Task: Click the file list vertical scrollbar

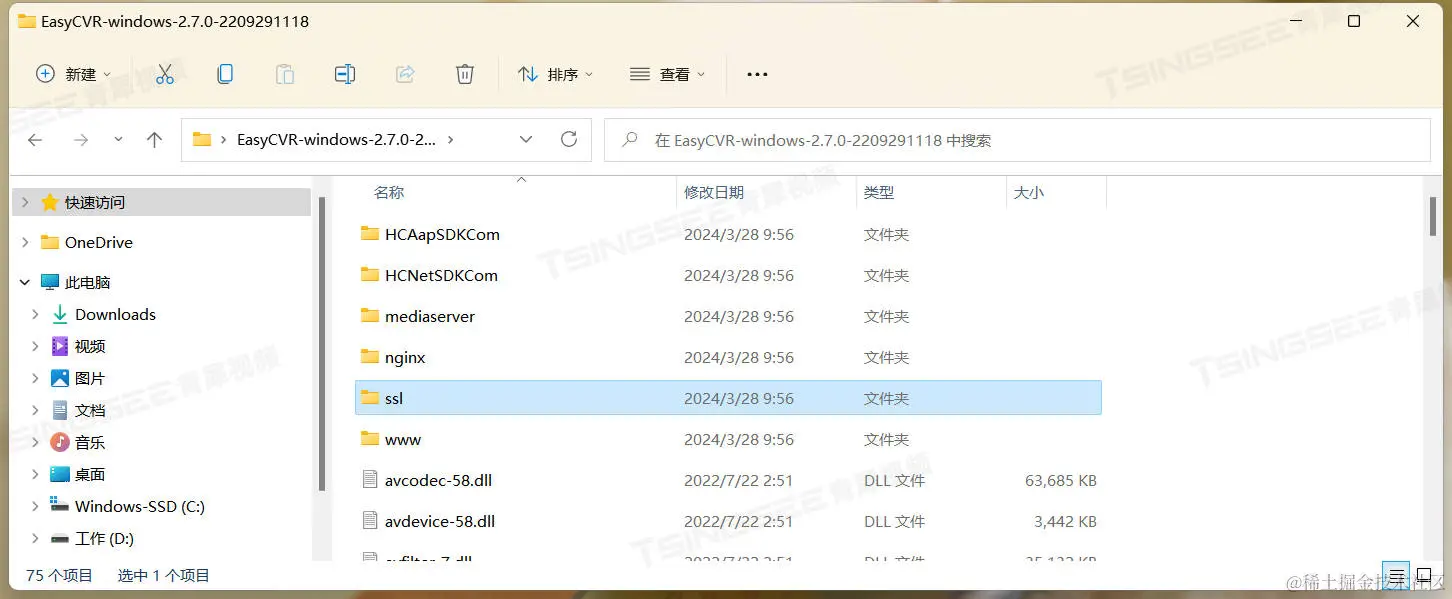Action: point(1432,215)
